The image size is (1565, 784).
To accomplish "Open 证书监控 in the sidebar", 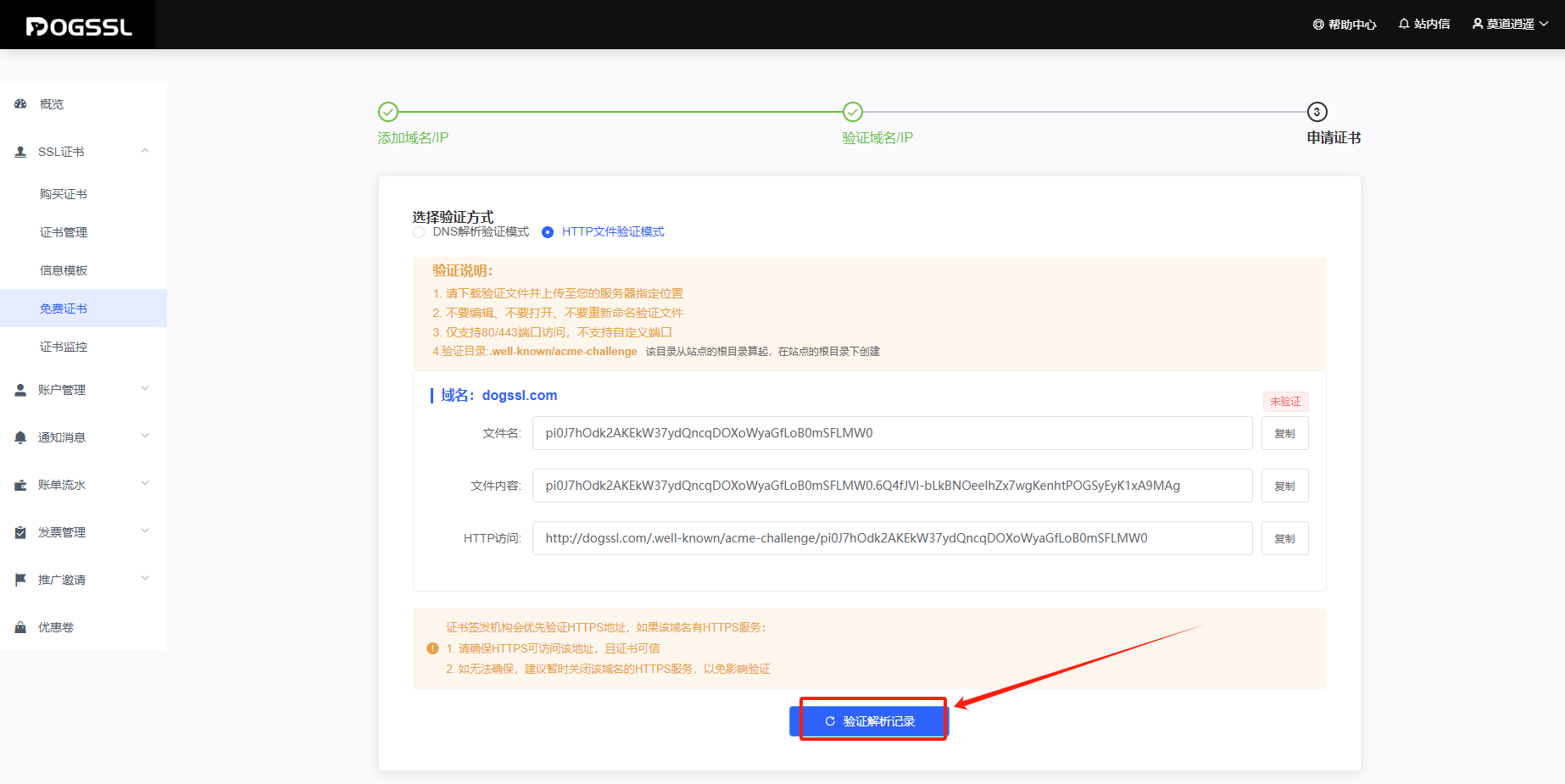I will tap(83, 347).
